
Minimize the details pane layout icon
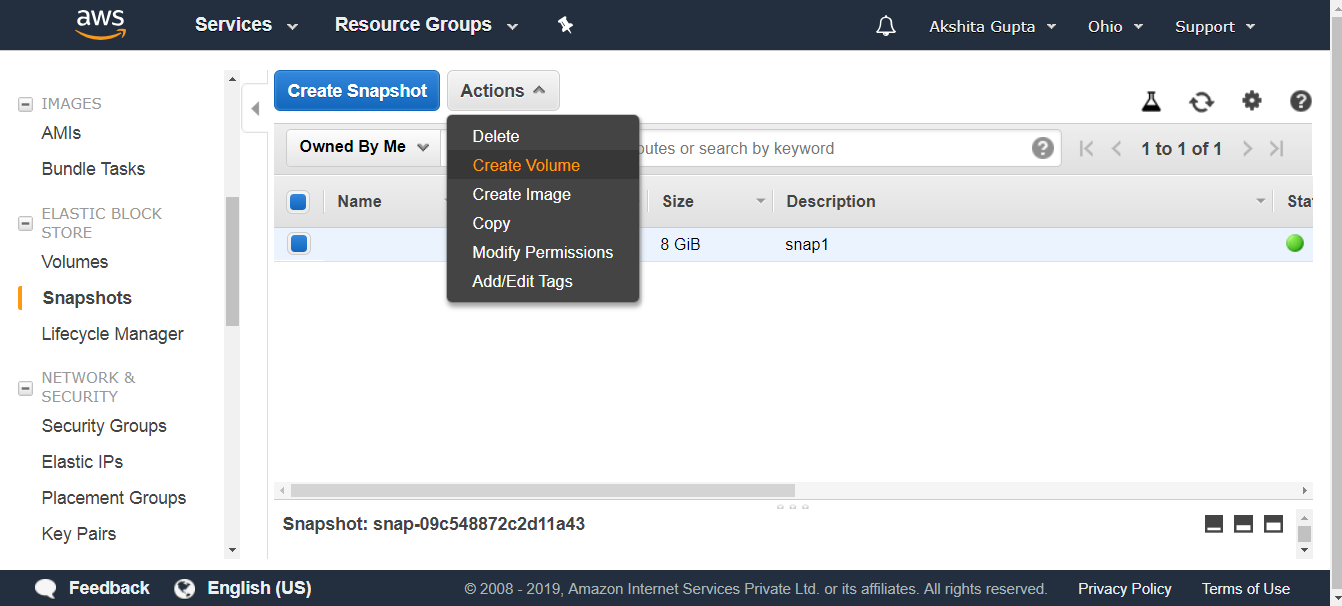(x=1214, y=524)
